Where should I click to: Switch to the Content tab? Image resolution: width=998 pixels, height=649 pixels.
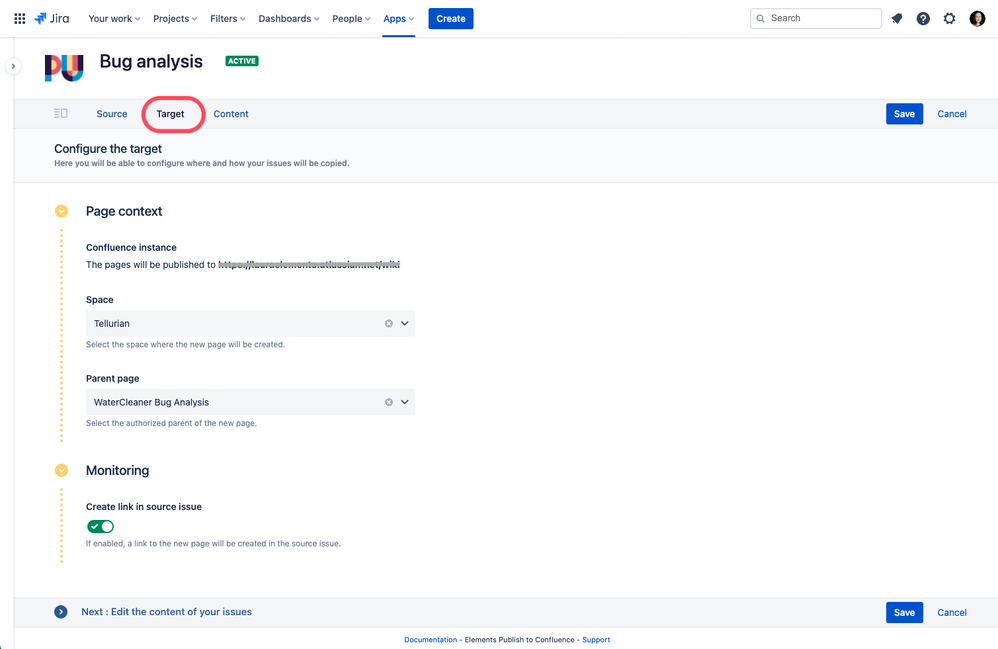[231, 113]
